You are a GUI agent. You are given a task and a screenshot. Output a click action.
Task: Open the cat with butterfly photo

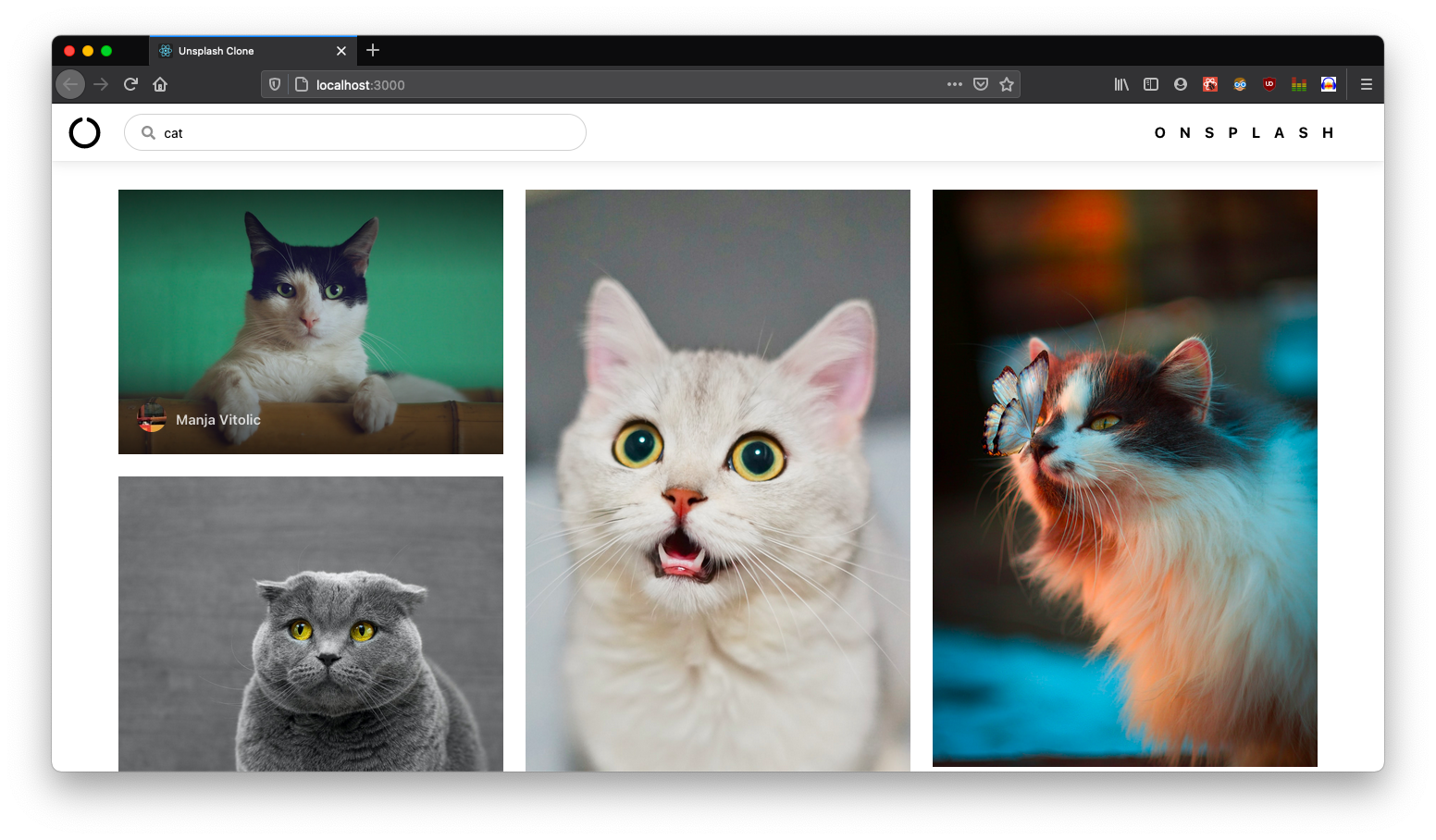click(1125, 478)
